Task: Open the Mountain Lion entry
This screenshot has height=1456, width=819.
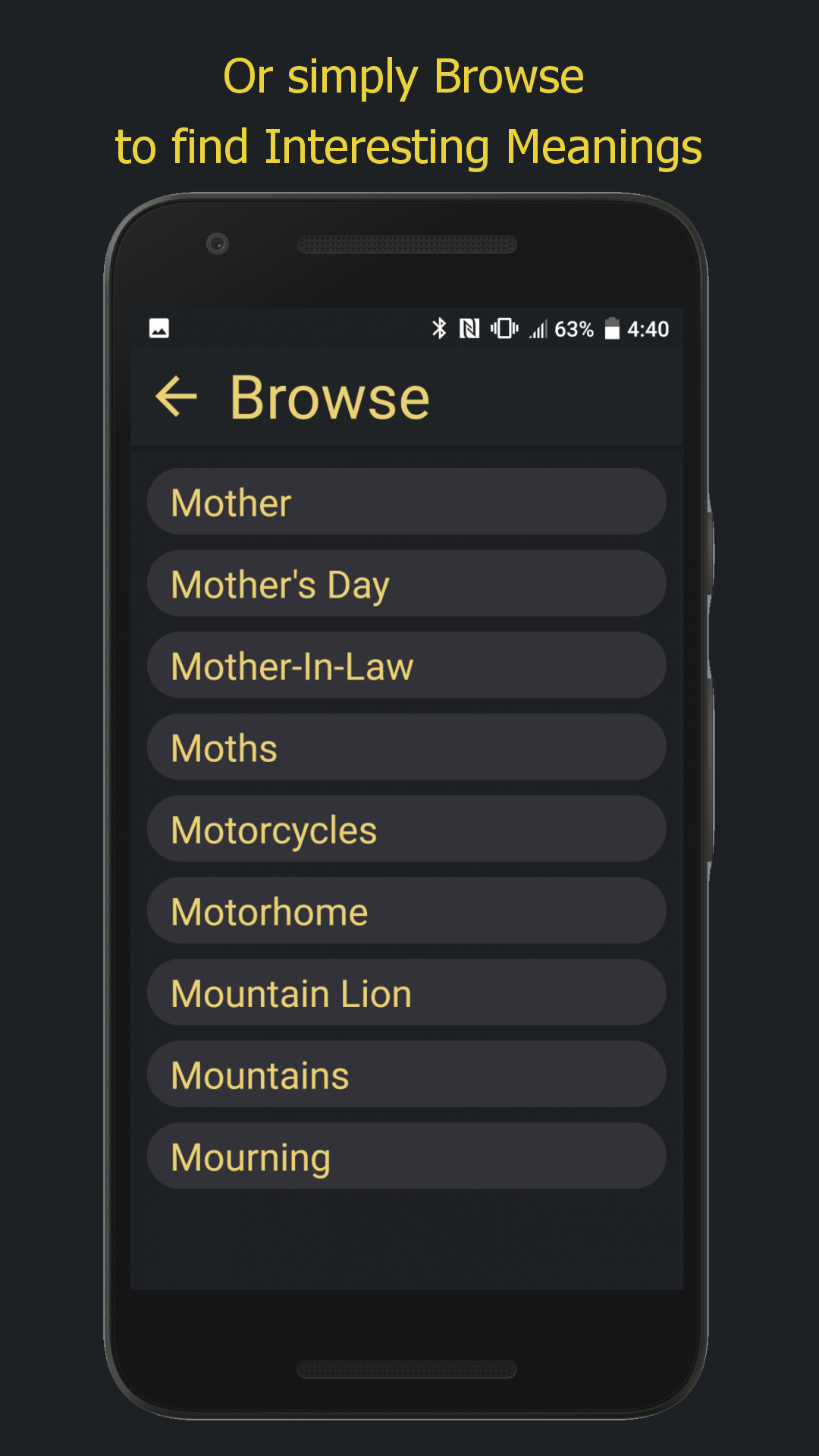Action: pos(406,993)
